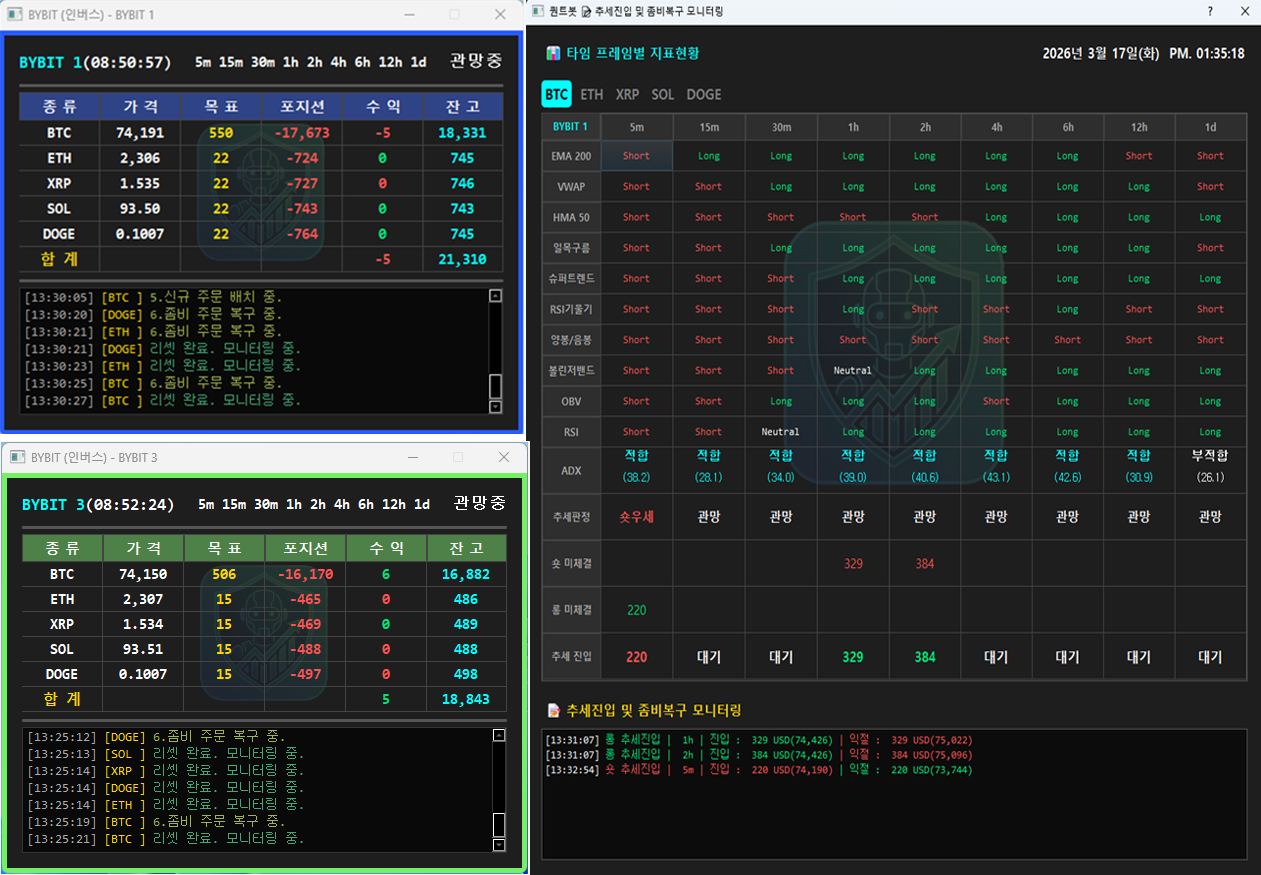Click the BTC row in BYBIT 1 table
1261x875 pixels.
point(59,132)
